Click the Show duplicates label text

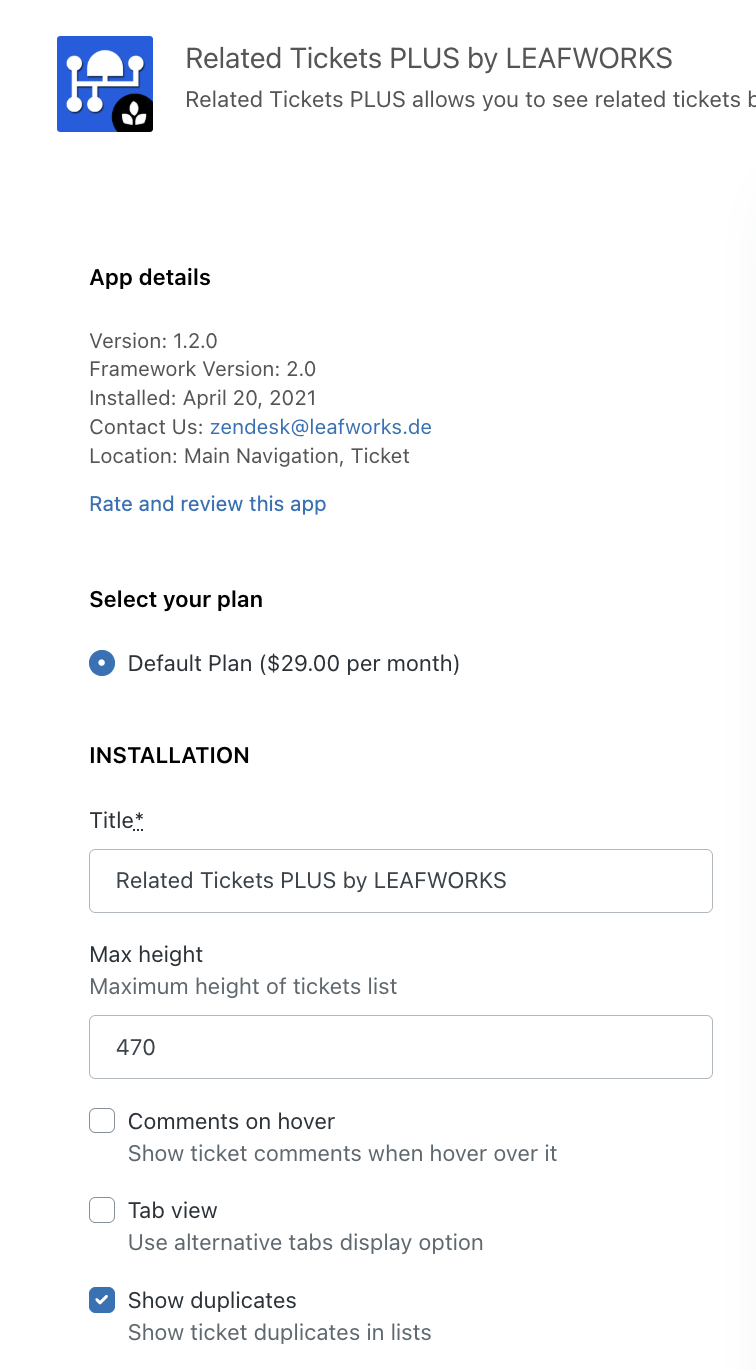(x=212, y=1300)
